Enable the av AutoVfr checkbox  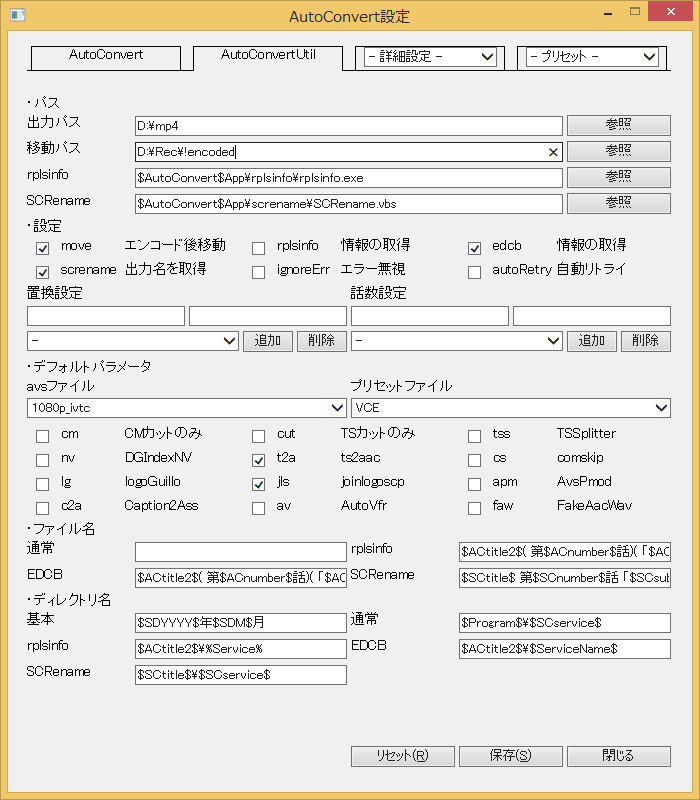point(259,509)
